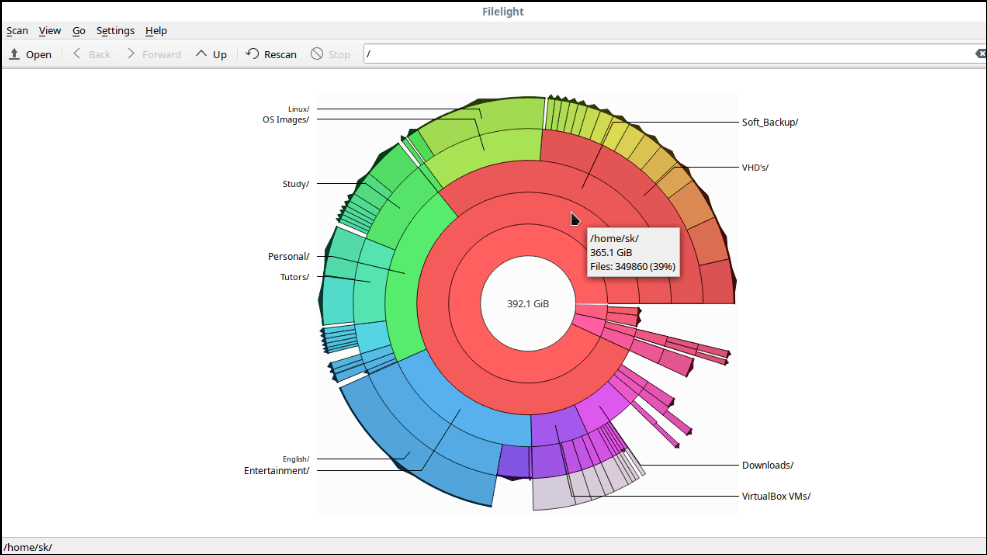
Task: Select the Soft_Backup/ label
Action: tap(770, 122)
